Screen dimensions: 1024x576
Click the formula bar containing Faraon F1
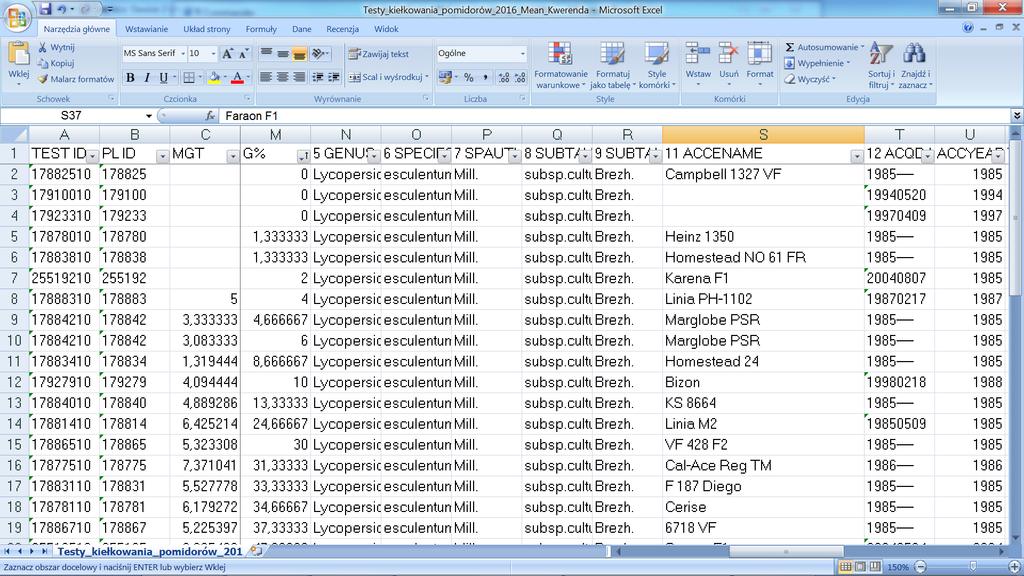[x=614, y=116]
